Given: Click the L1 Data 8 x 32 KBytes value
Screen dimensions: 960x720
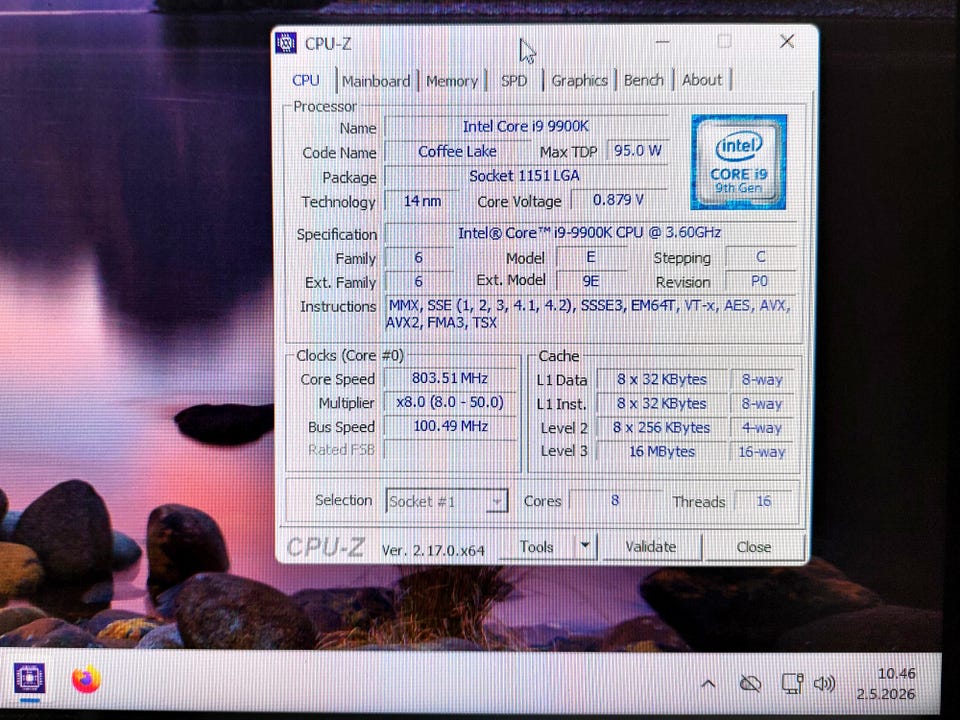Looking at the screenshot, I should [662, 380].
